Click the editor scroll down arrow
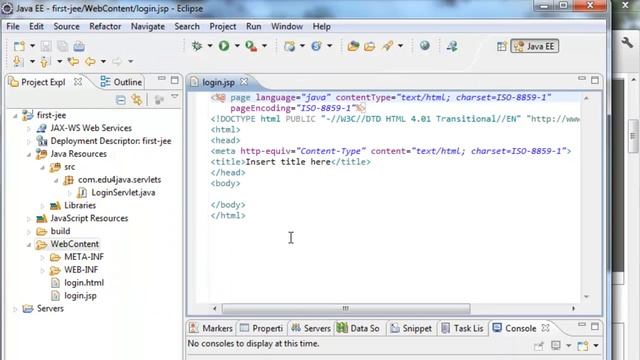Image resolution: width=640 pixels, height=360 pixels. click(x=586, y=297)
